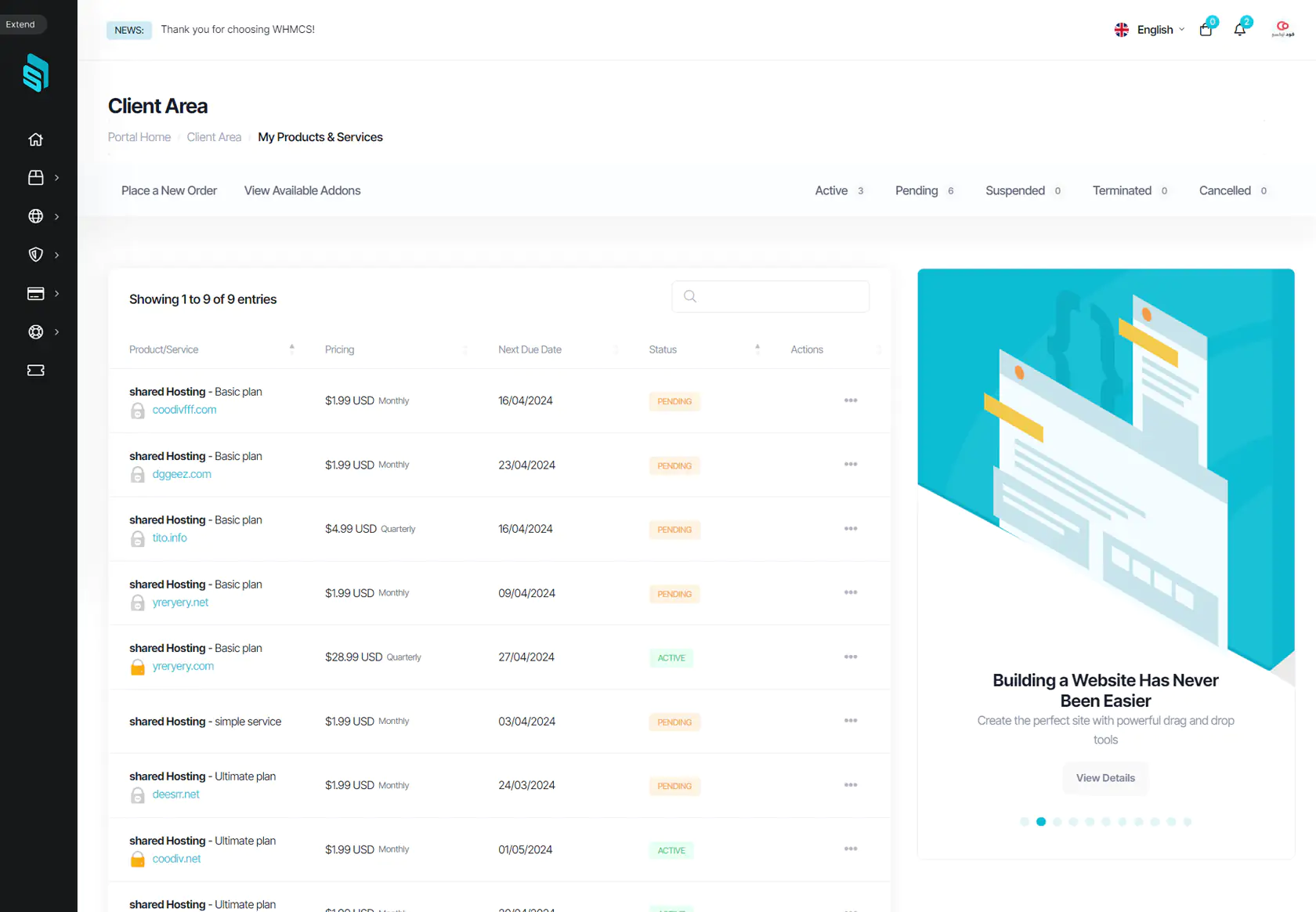1316x912 pixels.
Task: Sort by Product/Service column header
Action: 211,349
